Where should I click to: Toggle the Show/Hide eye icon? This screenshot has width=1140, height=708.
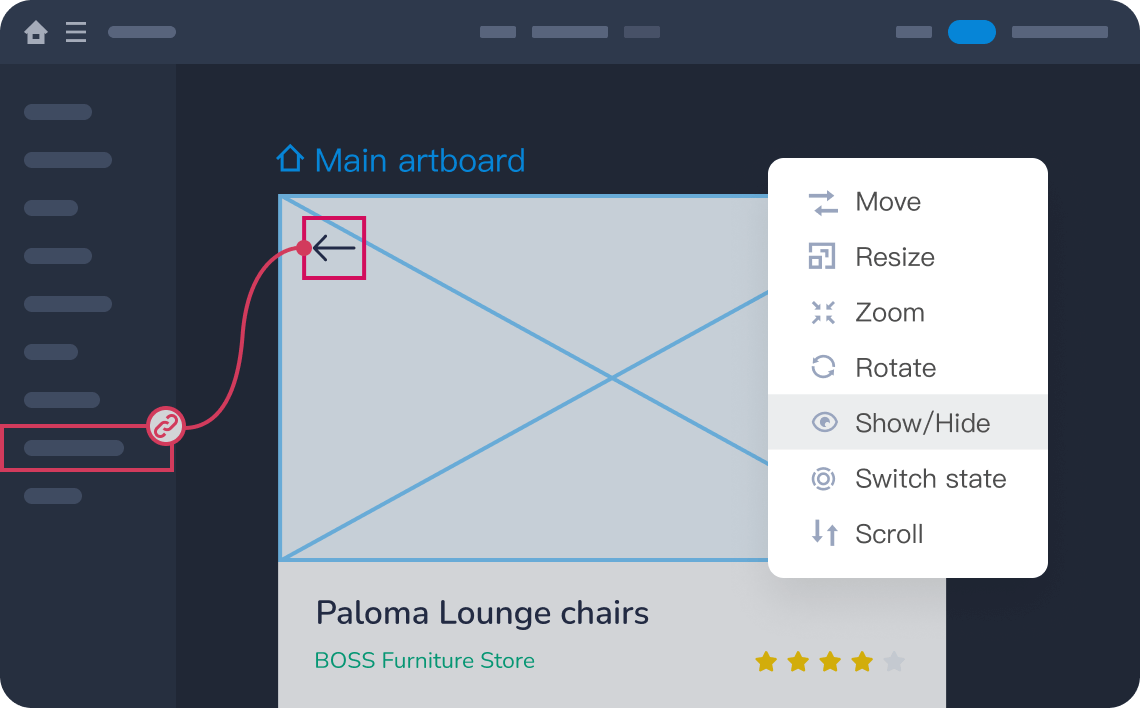pos(823,423)
